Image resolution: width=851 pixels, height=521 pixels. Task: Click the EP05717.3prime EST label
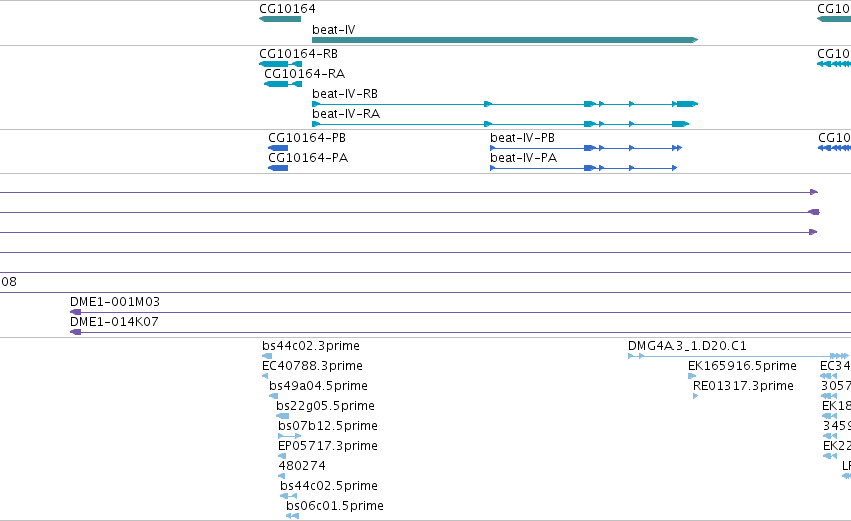pyautogui.click(x=328, y=446)
